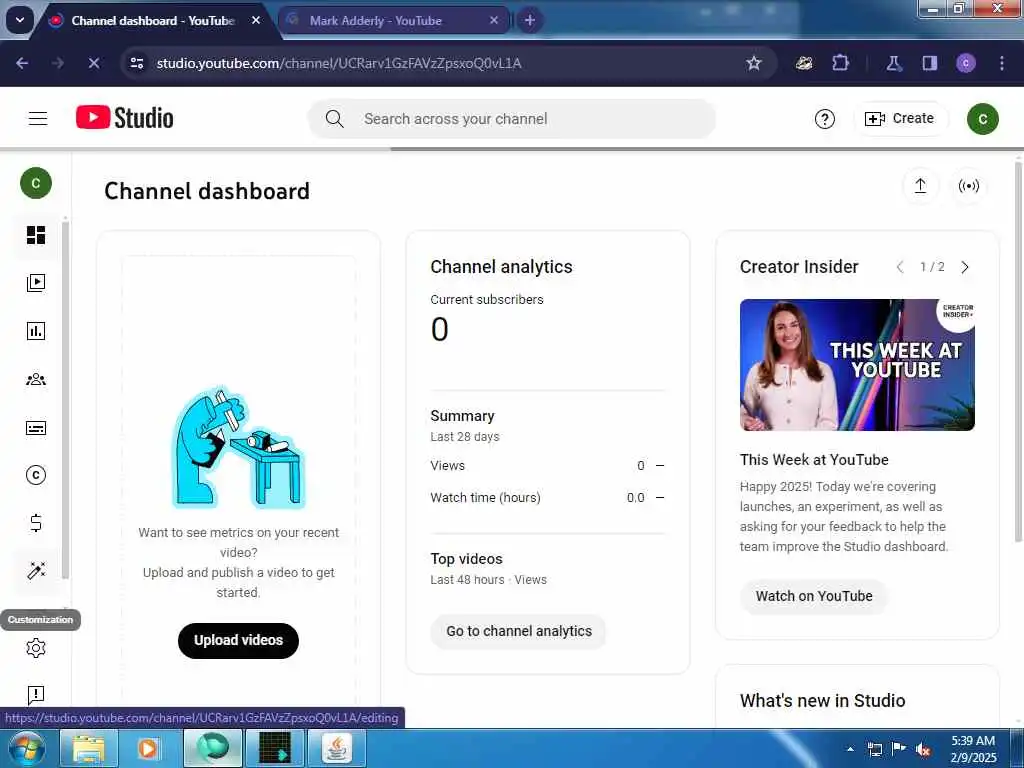
Task: Click the YouTube Studio logo
Action: click(x=125, y=118)
